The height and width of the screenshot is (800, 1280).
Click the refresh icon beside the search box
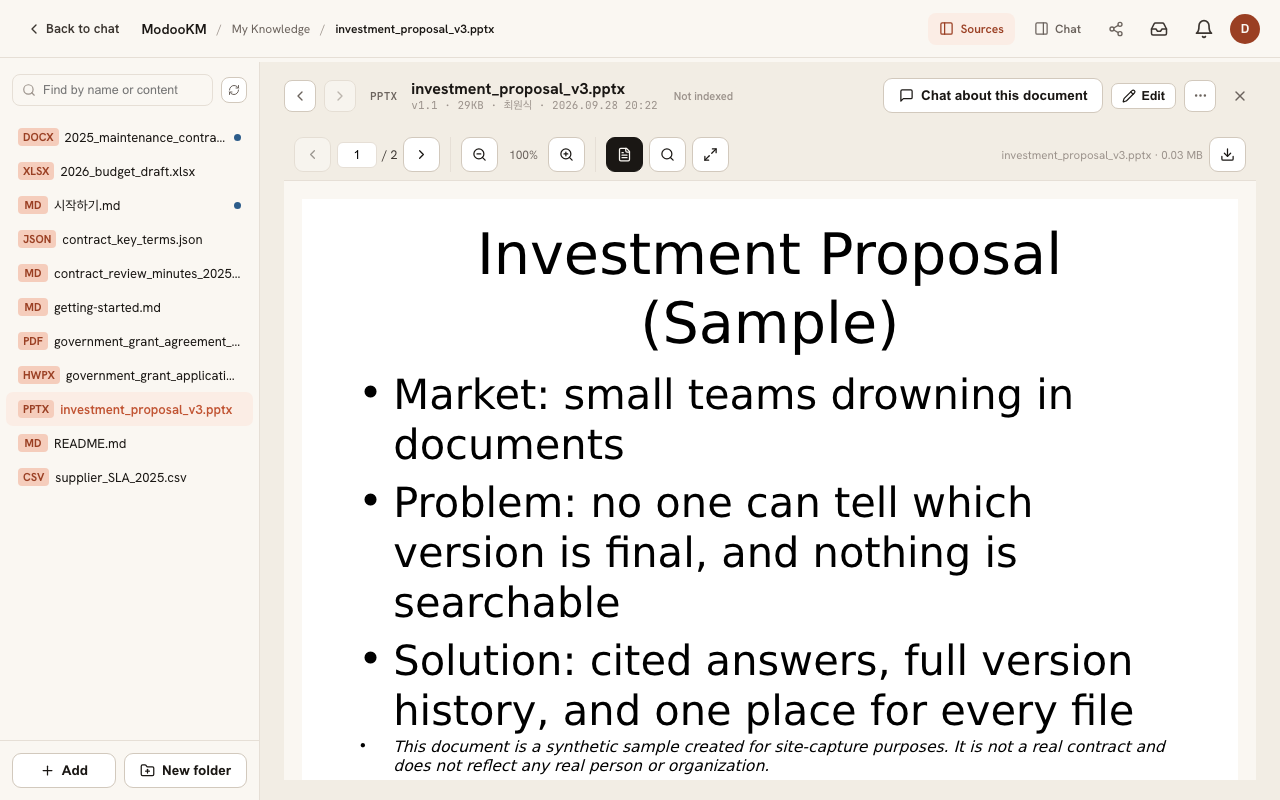coord(233,90)
